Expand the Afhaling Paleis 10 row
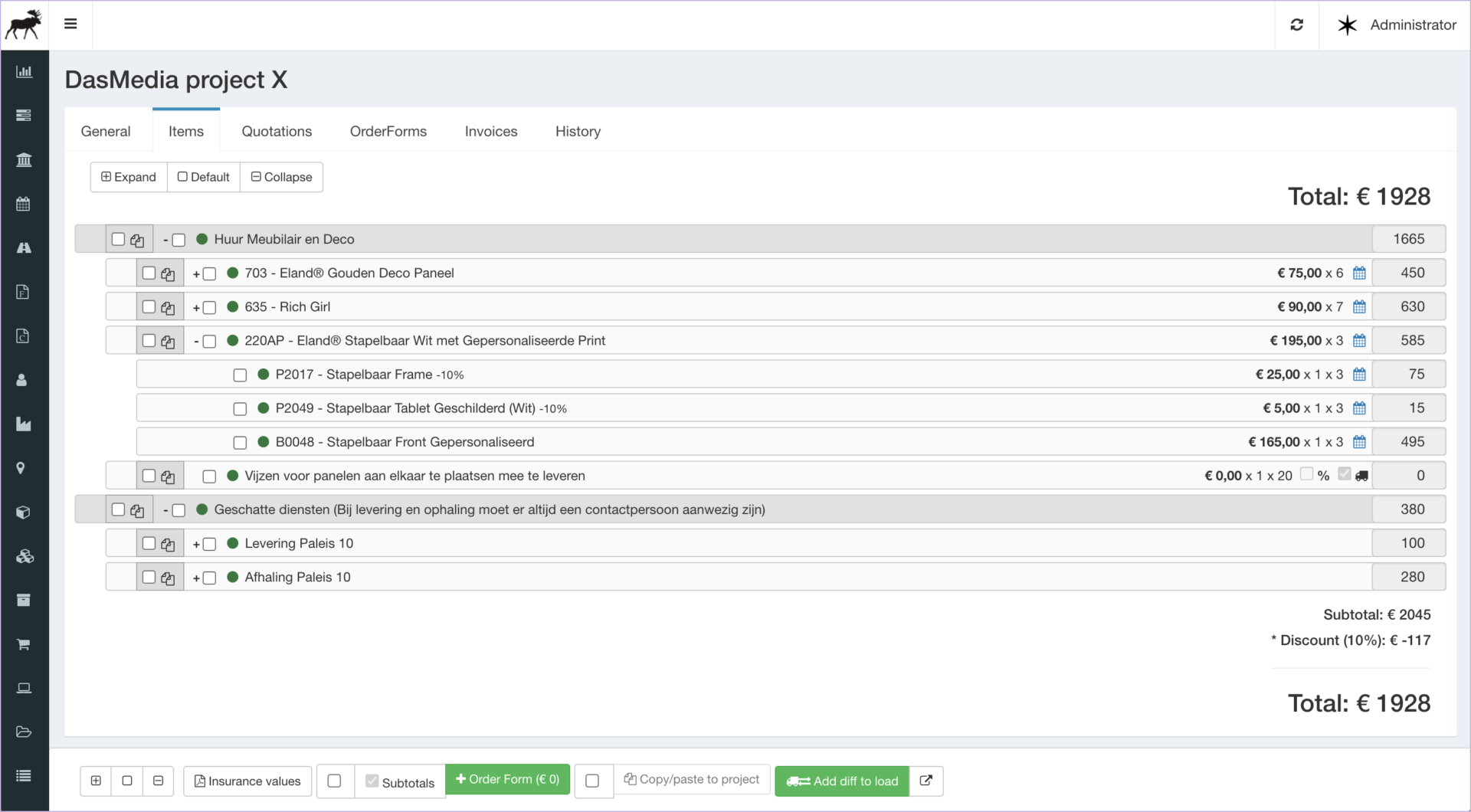Screen dimensions: 1471x812 pyautogui.click(x=196, y=578)
